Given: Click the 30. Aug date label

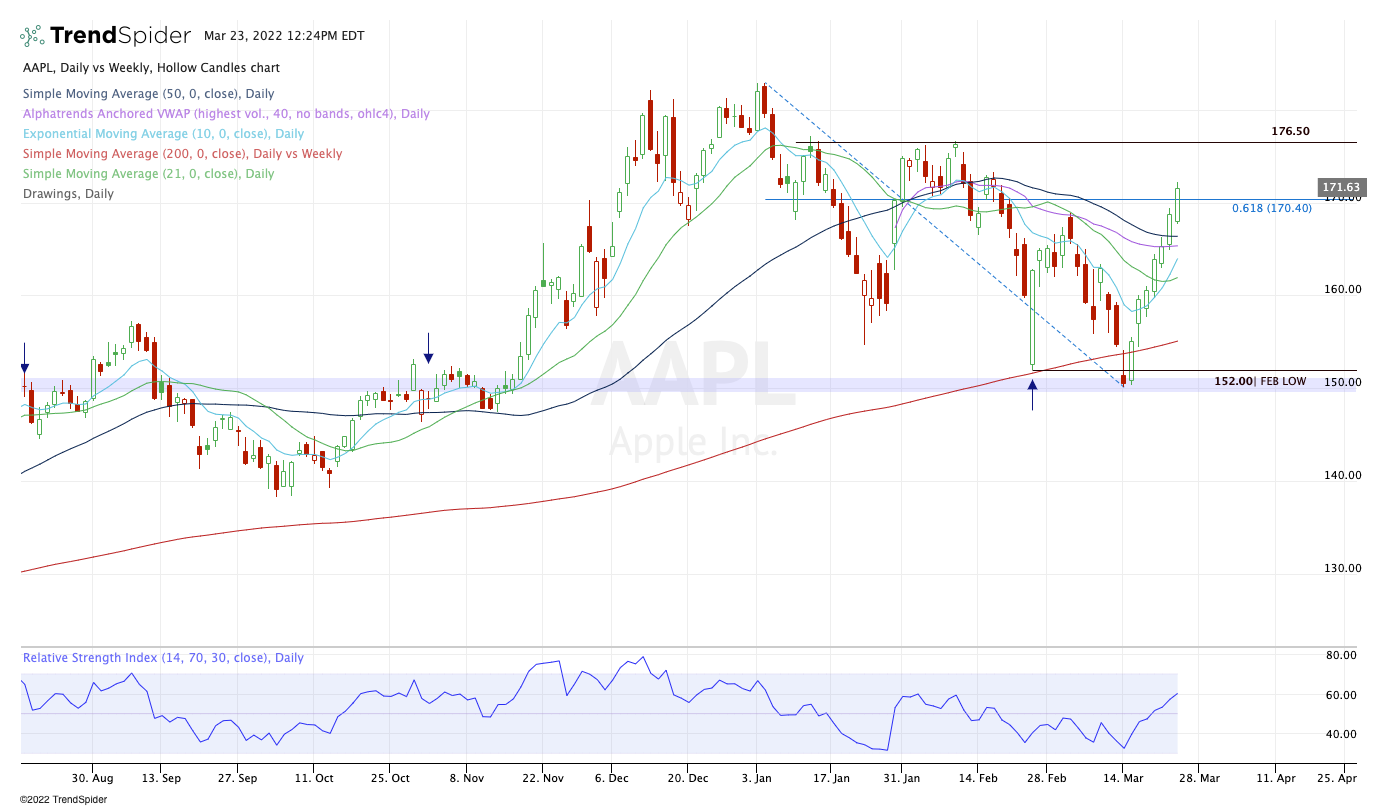Looking at the screenshot, I should tap(92, 777).
